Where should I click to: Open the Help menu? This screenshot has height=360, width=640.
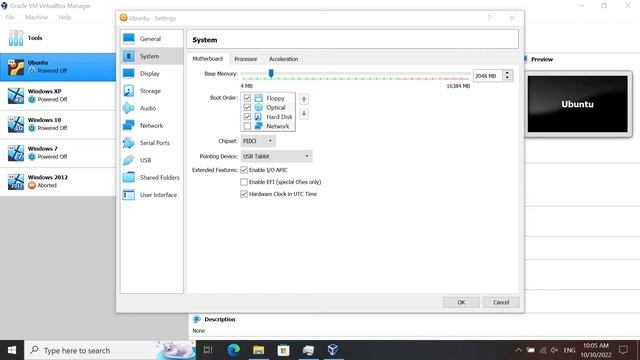[64, 17]
